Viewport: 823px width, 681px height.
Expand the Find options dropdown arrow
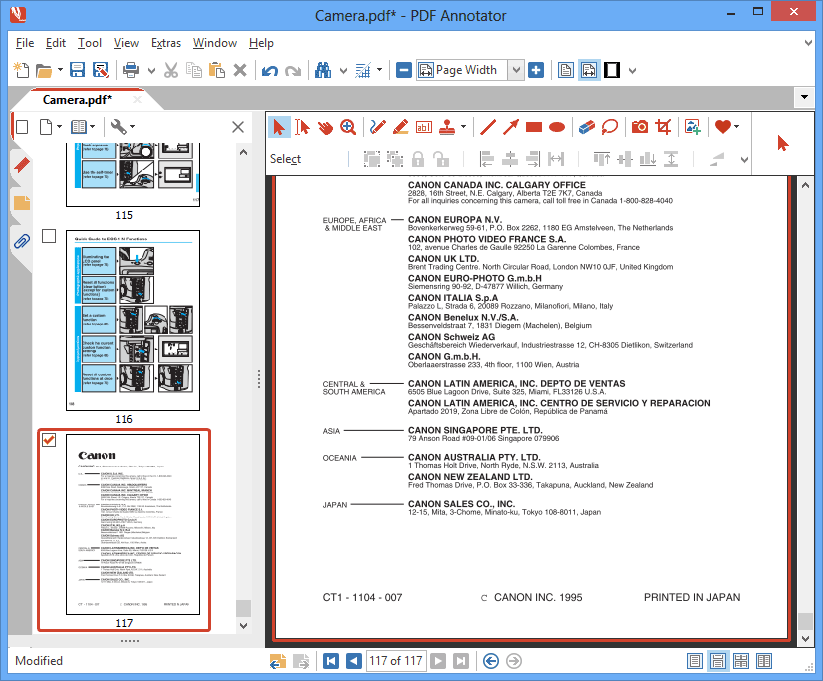(343, 70)
